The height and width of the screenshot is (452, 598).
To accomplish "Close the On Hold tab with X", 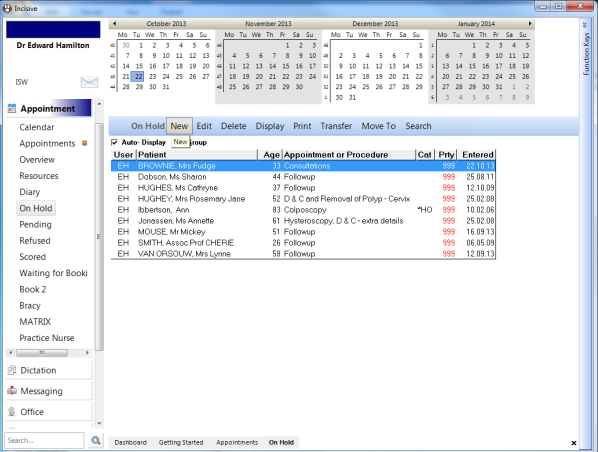I will tap(574, 443).
